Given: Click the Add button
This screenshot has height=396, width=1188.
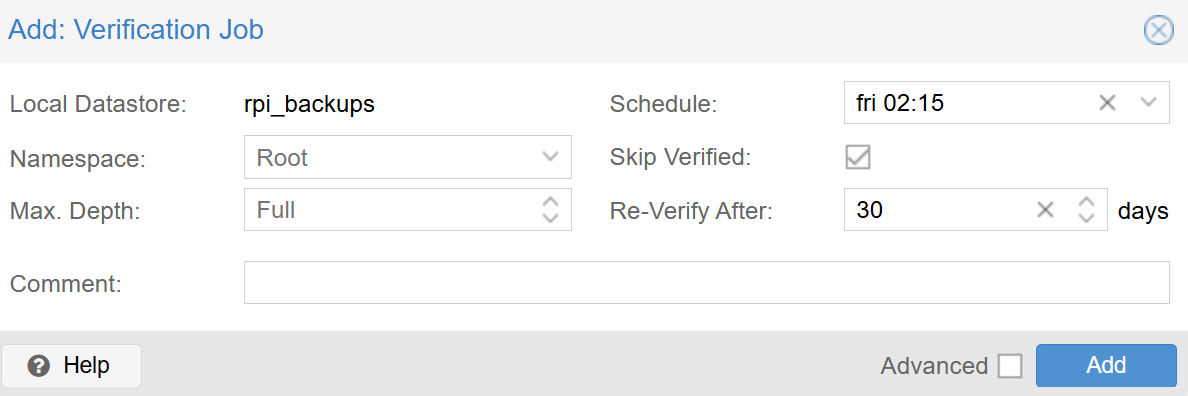Looking at the screenshot, I should tap(1106, 366).
